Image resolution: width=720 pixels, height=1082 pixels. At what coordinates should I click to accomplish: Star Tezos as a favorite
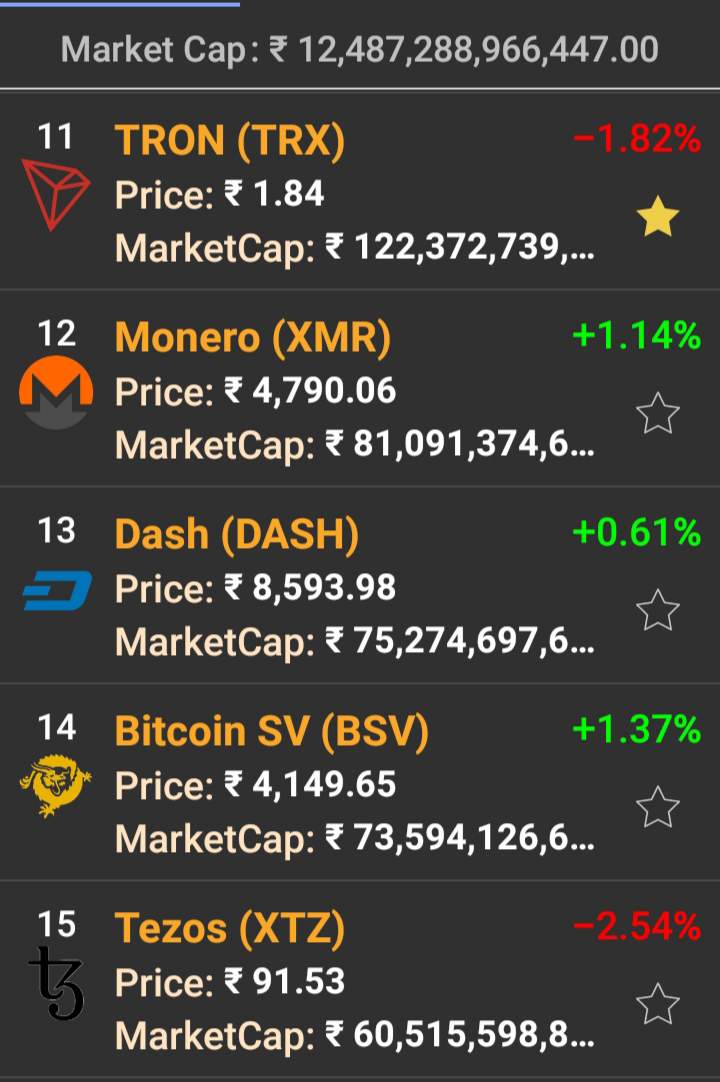pos(658,1004)
